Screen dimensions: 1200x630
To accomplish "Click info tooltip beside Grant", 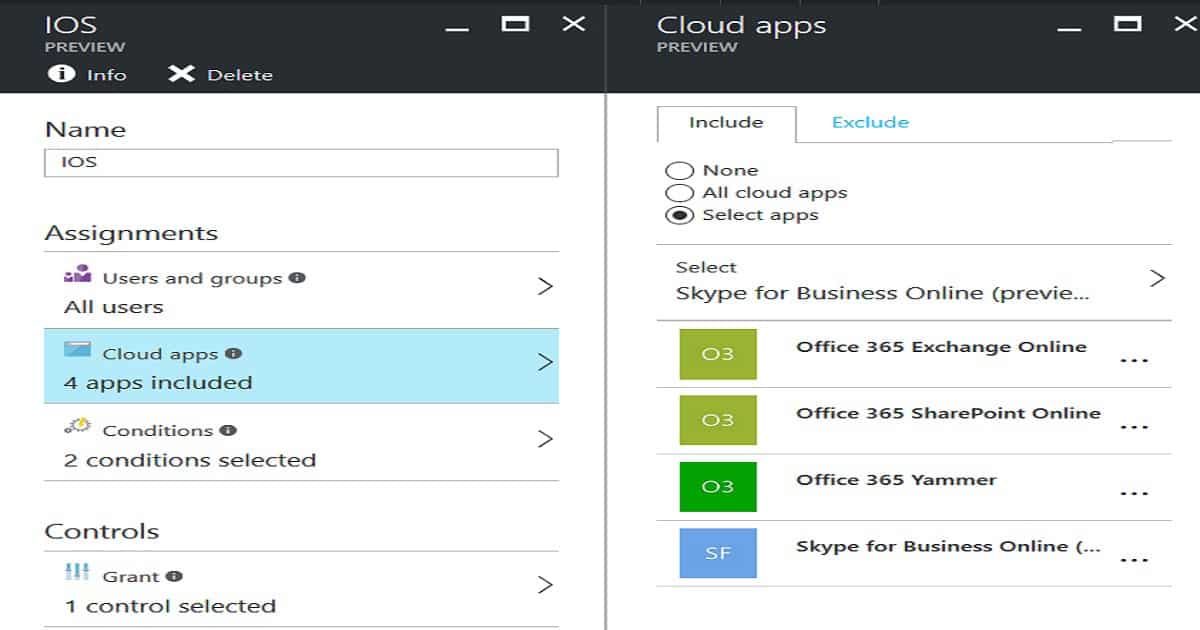I will 174,576.
